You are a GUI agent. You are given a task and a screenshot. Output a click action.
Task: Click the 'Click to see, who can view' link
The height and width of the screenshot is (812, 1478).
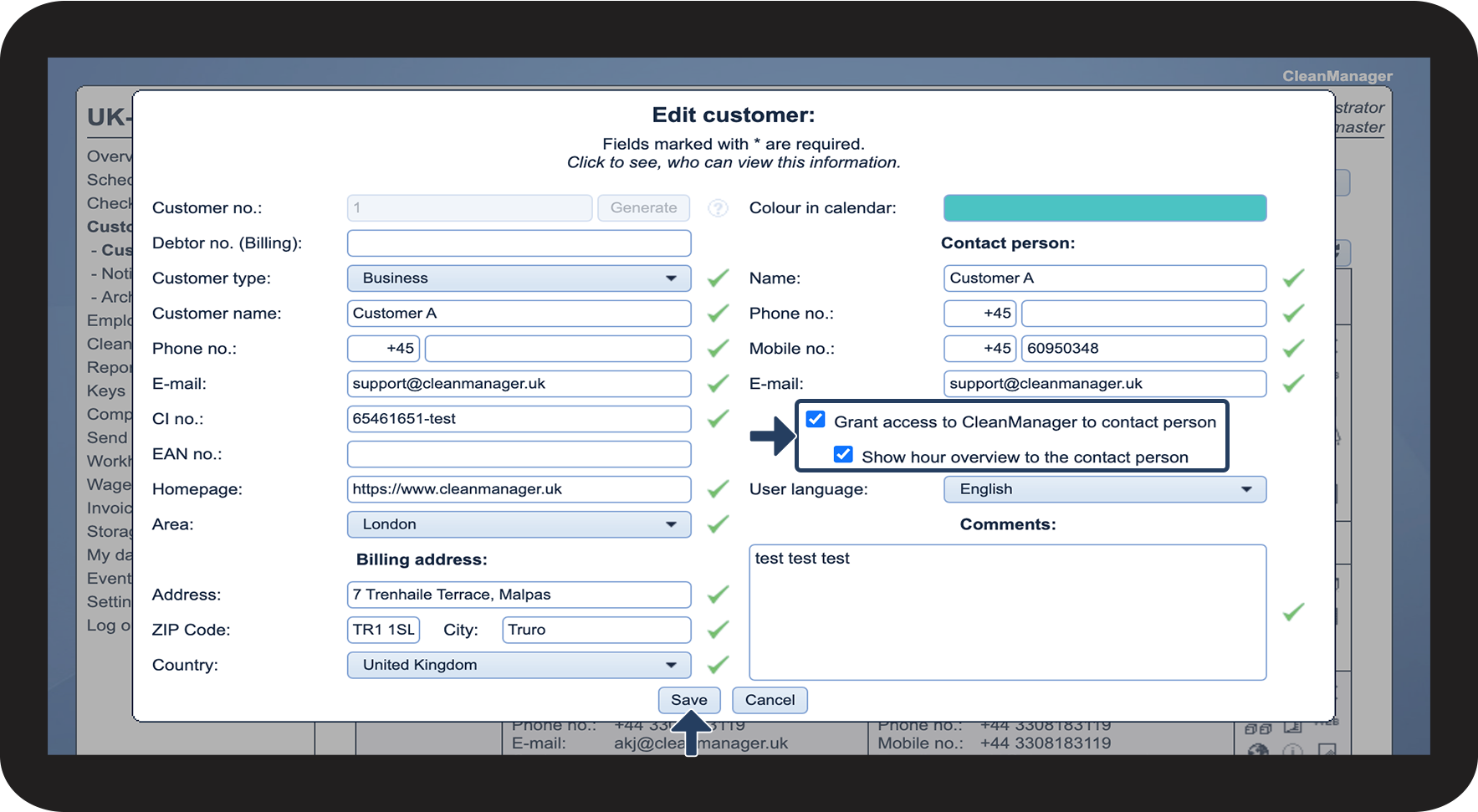734,162
